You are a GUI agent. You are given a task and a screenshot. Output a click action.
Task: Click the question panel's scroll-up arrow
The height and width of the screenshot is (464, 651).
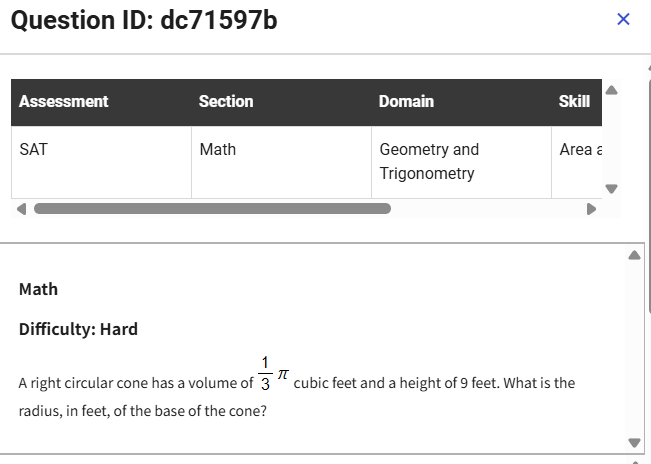[634, 255]
